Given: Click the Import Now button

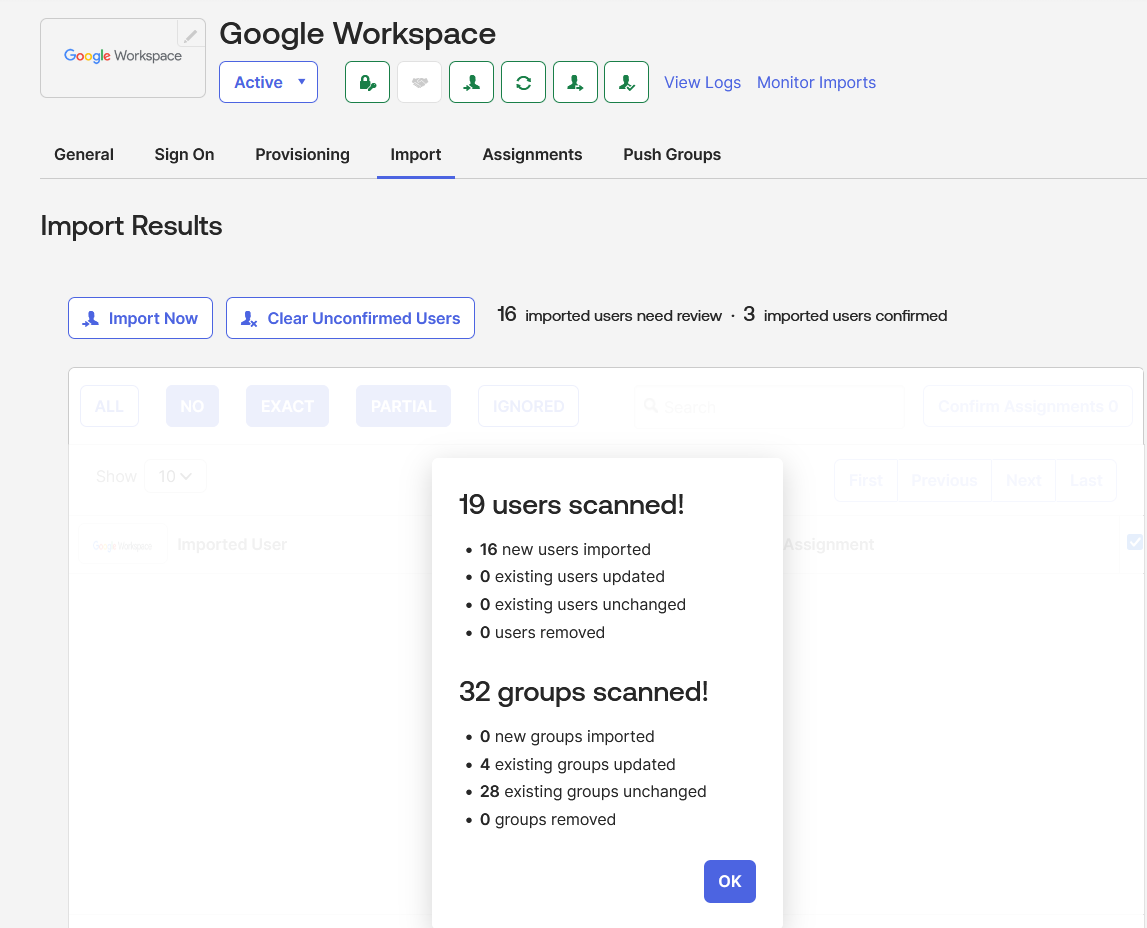Looking at the screenshot, I should [x=140, y=318].
